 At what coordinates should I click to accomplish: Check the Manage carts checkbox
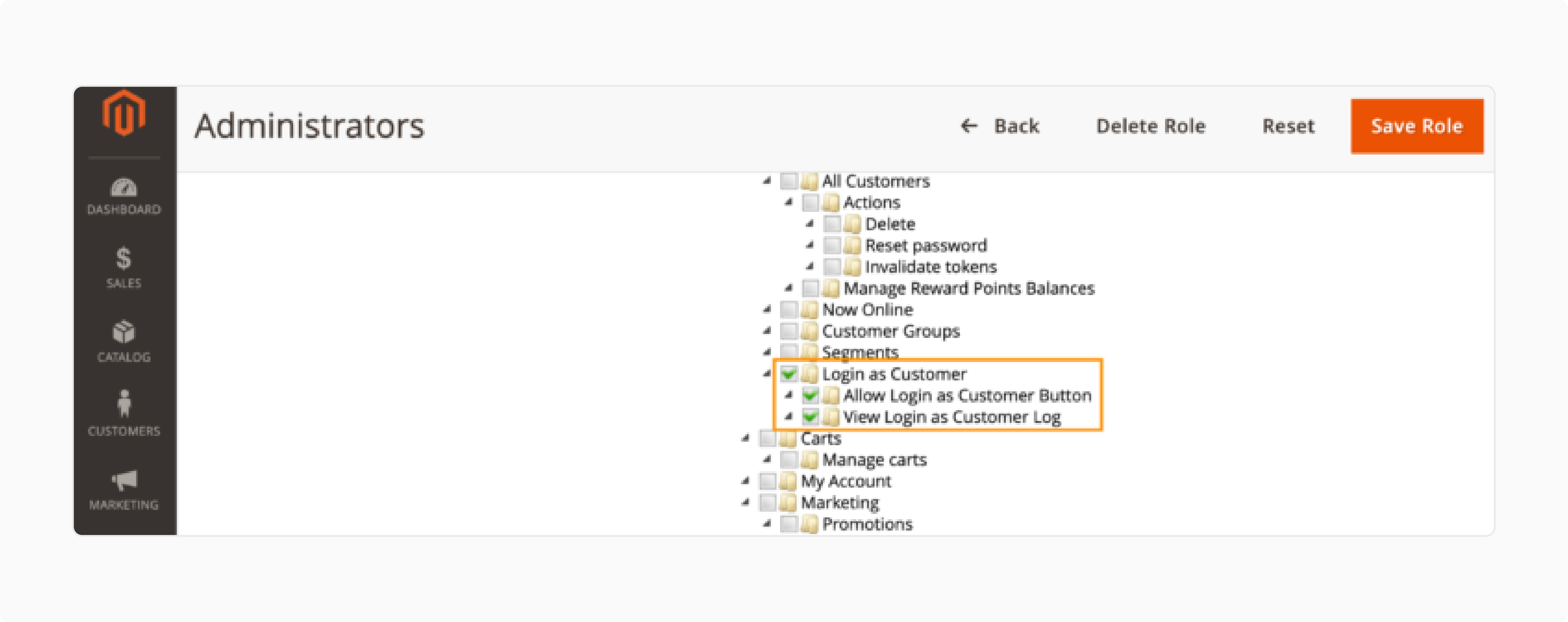[x=789, y=460]
